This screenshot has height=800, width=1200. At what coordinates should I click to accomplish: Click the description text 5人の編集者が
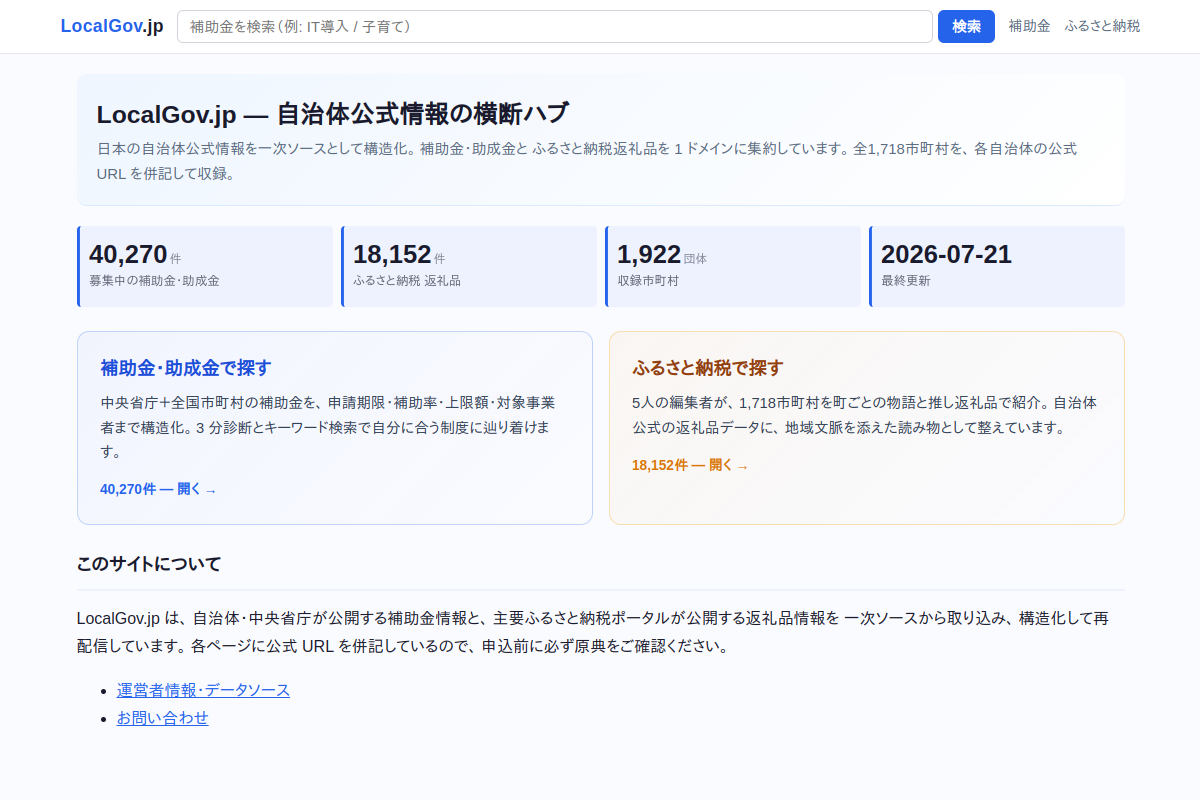(x=865, y=415)
